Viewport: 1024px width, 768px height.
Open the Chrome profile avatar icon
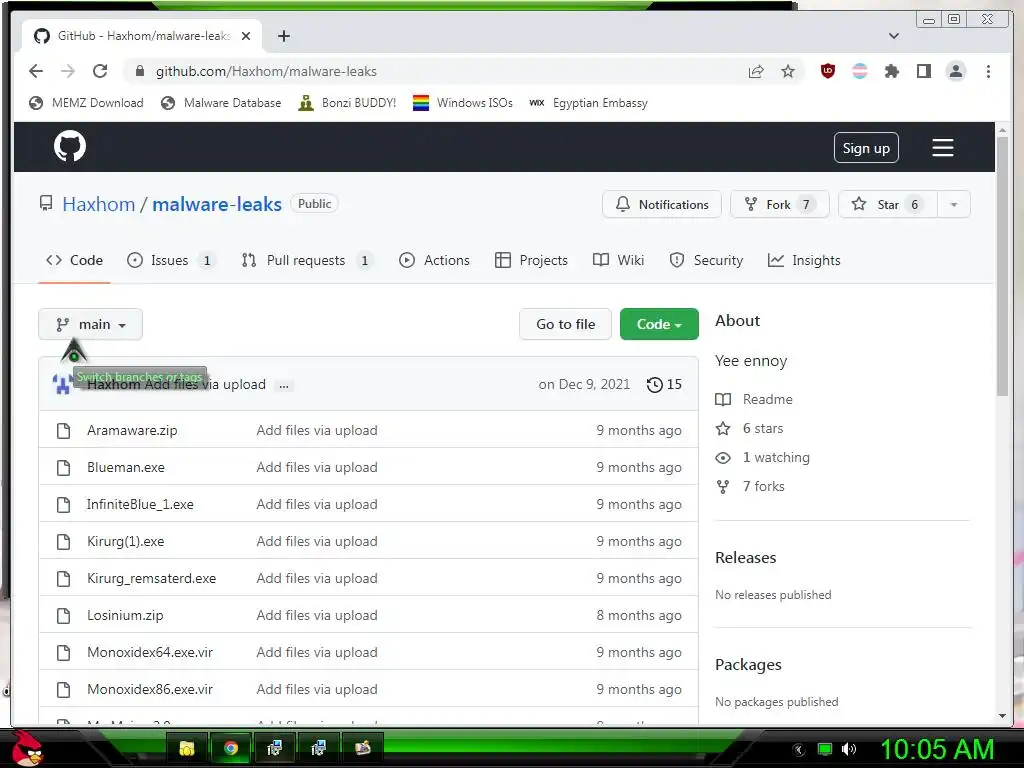point(955,71)
